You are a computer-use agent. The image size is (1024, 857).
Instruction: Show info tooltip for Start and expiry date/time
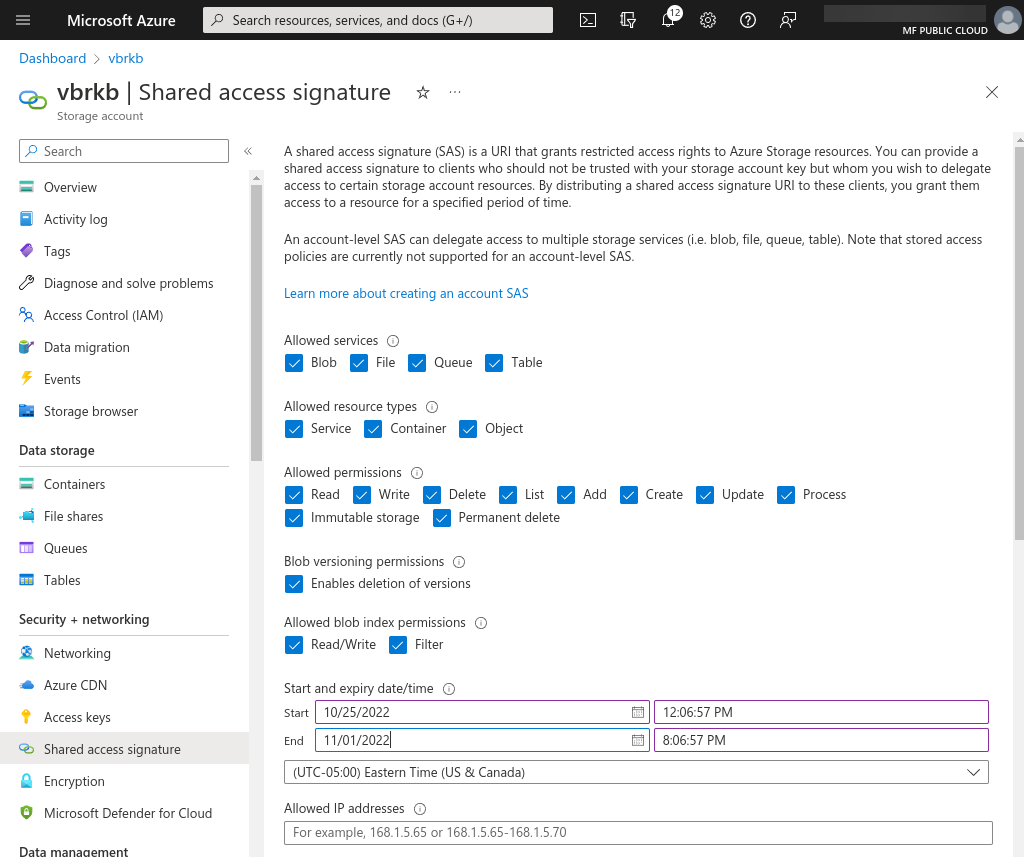[449, 689]
